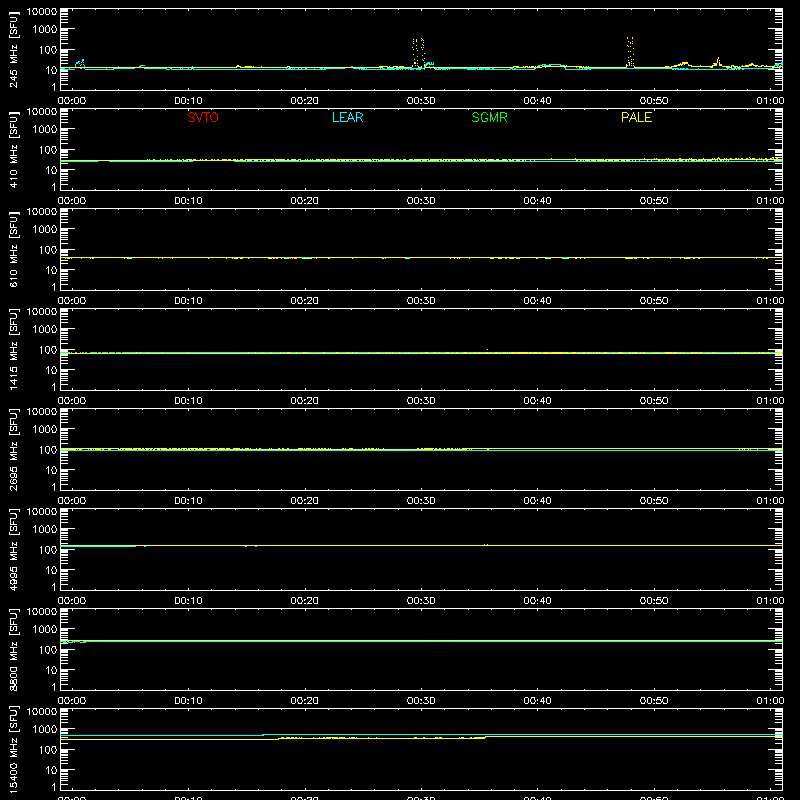This screenshot has width=800, height=800.
Task: Click the 1000 tick label on 610 MHz panel
Action: (45, 230)
